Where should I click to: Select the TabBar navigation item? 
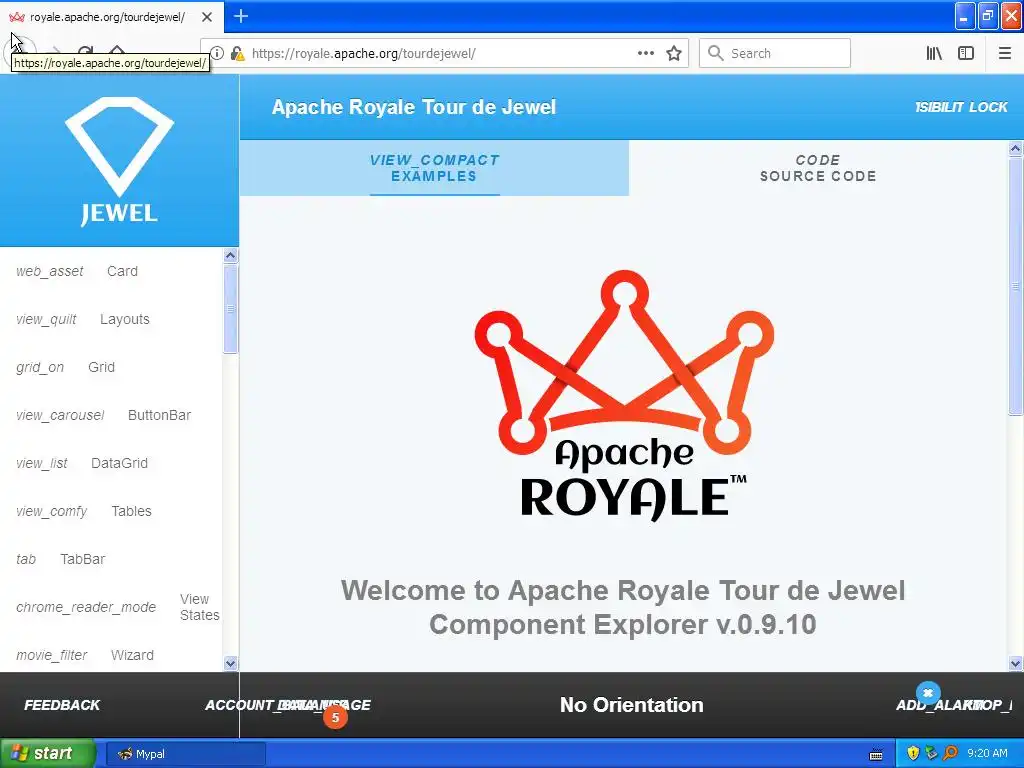(x=82, y=559)
